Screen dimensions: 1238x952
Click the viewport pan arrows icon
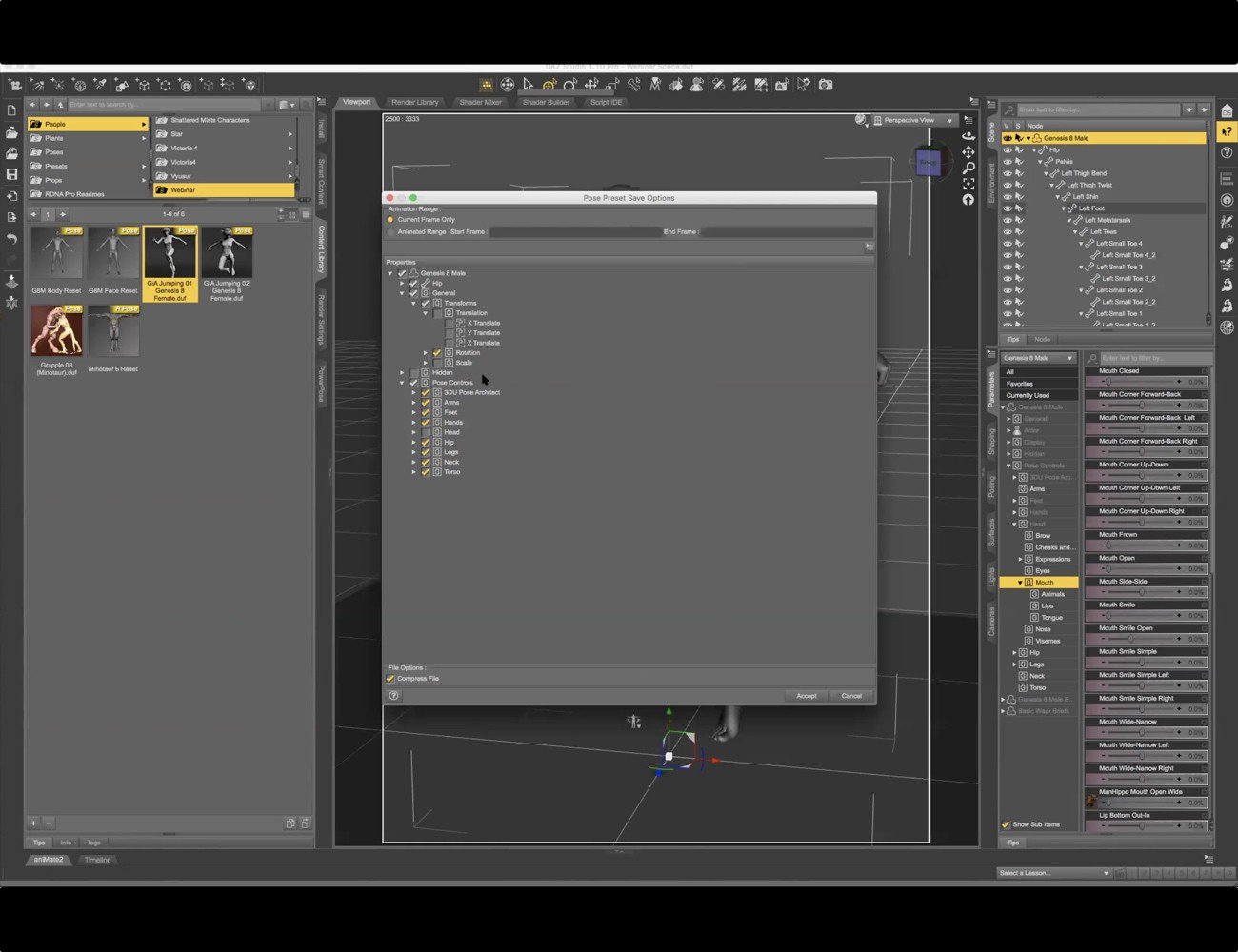[968, 151]
